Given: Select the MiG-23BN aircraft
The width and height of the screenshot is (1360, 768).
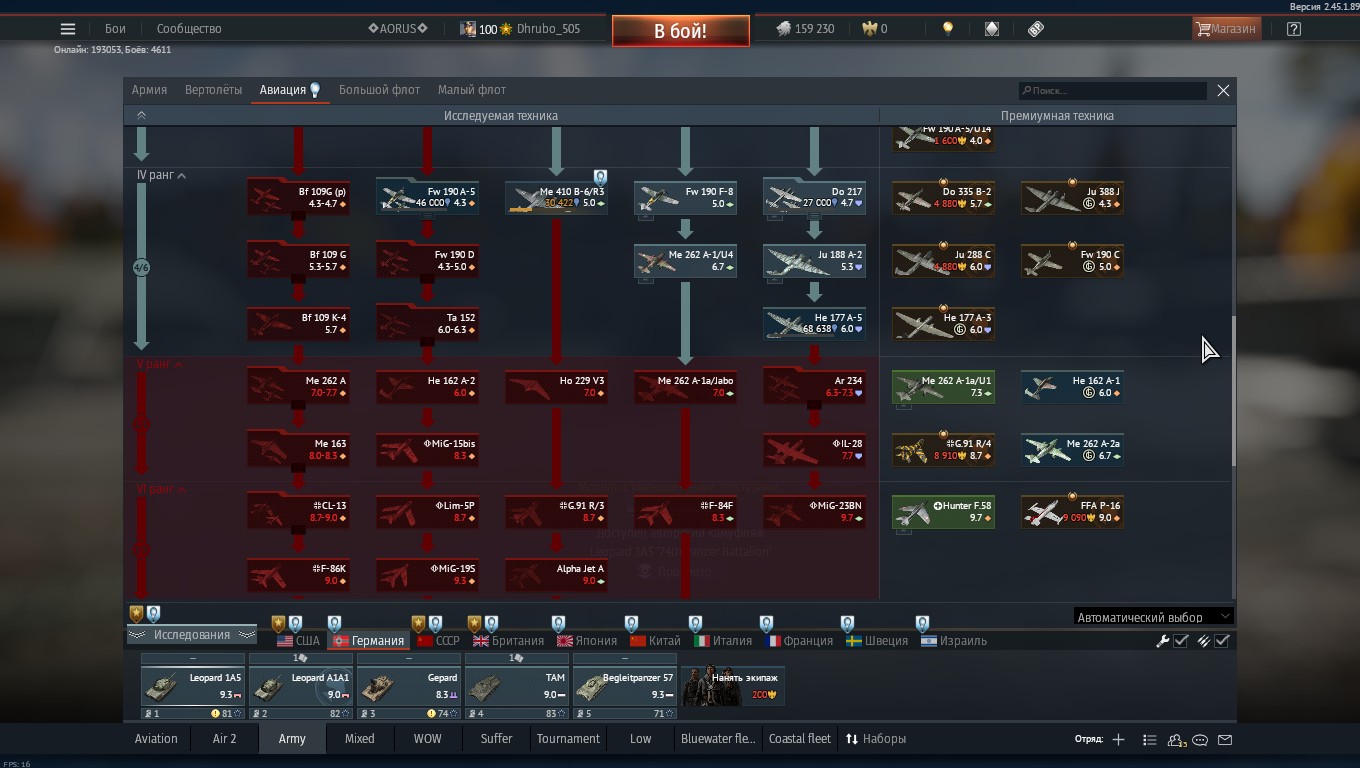Looking at the screenshot, I should [814, 512].
